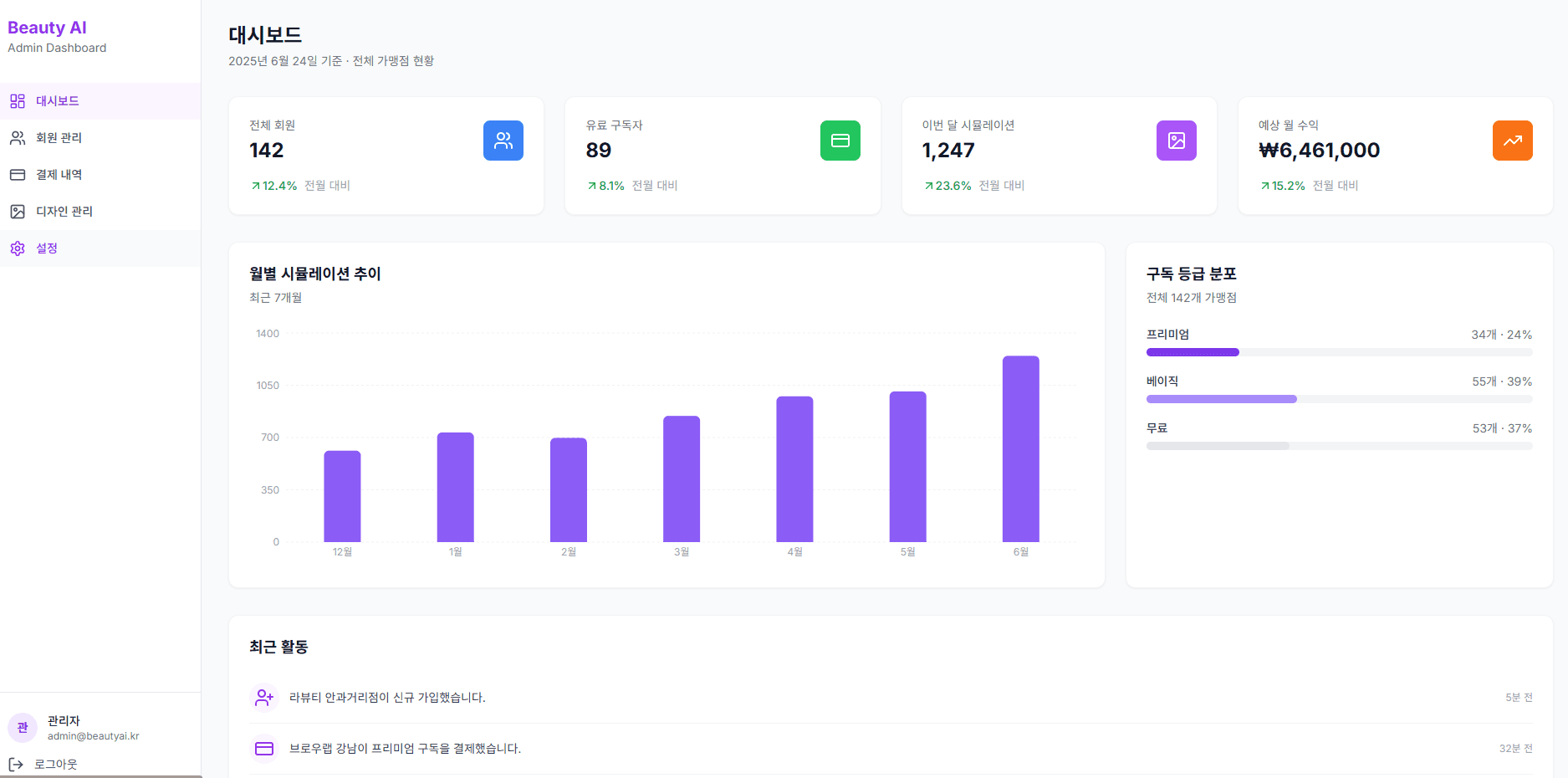Click the 최근 활동 heading
The image size is (1568, 778).
pyautogui.click(x=278, y=647)
